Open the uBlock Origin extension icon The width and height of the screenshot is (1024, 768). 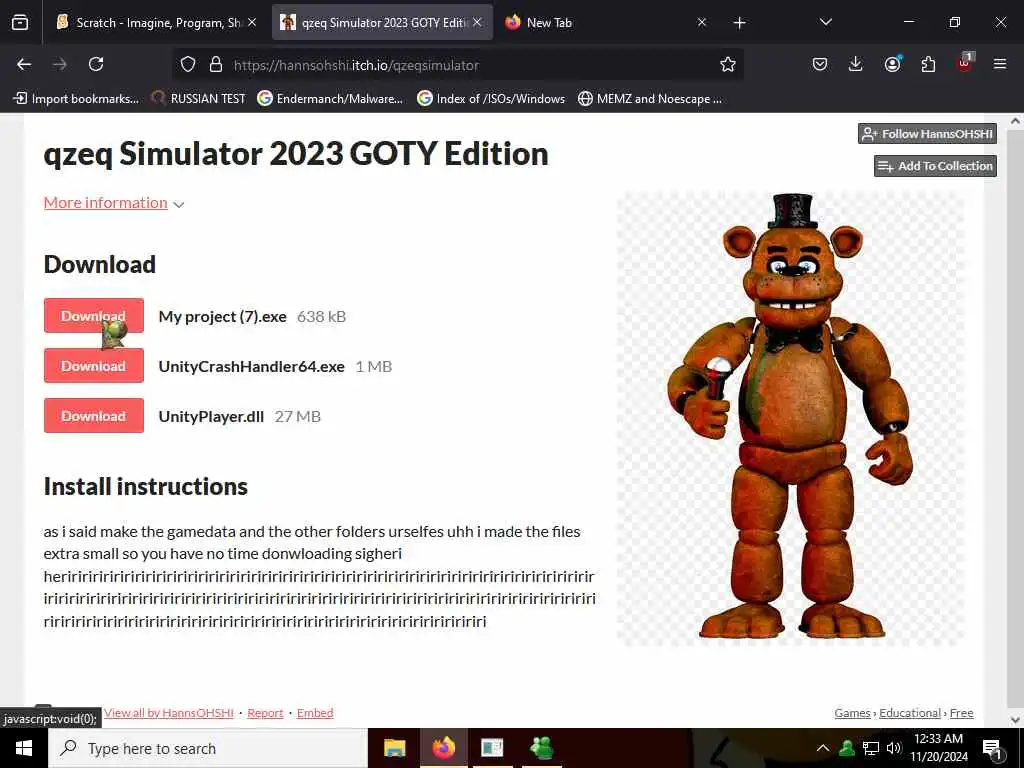(965, 63)
